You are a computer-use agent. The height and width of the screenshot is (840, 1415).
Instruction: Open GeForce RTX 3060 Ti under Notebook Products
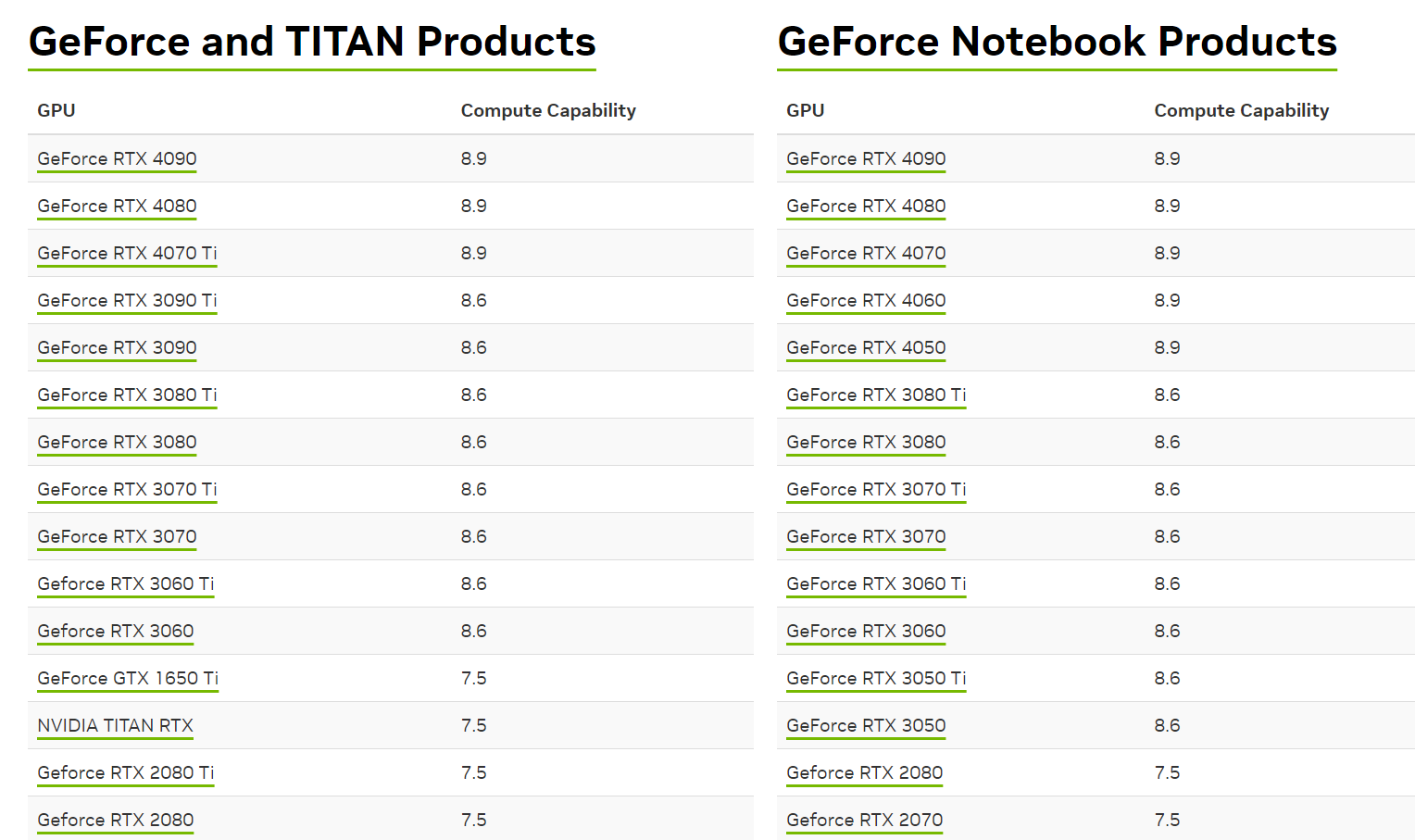pos(876,583)
